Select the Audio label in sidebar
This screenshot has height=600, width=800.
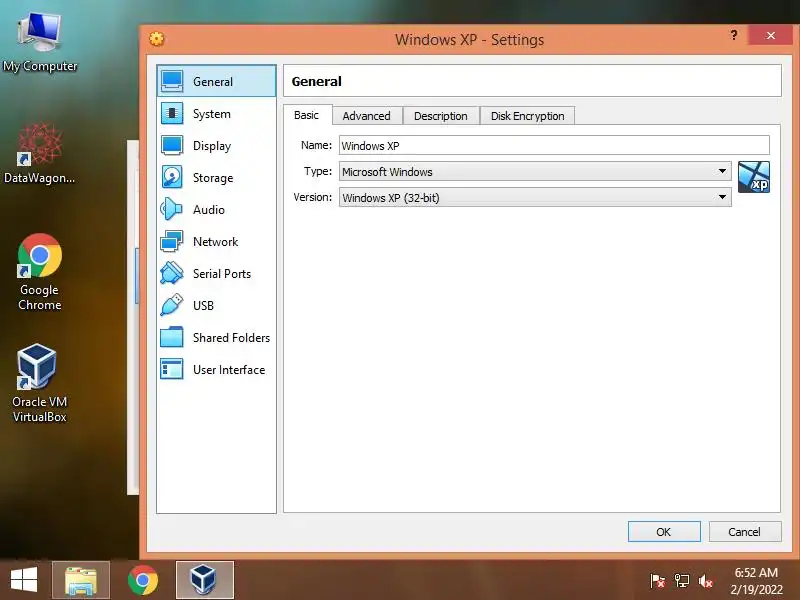point(209,209)
